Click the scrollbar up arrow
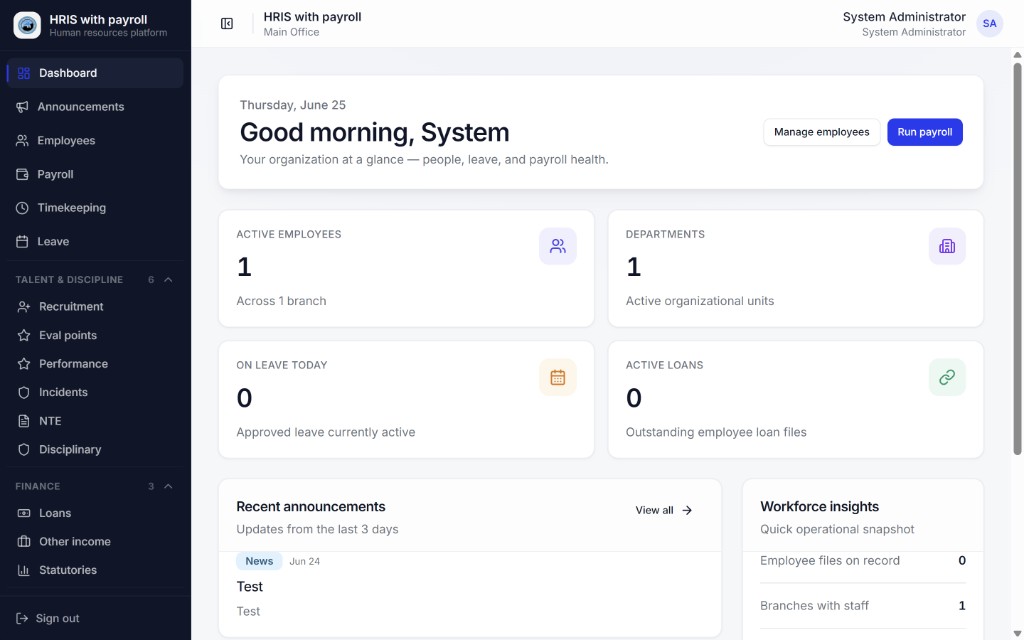The height and width of the screenshot is (640, 1024). (1017, 55)
